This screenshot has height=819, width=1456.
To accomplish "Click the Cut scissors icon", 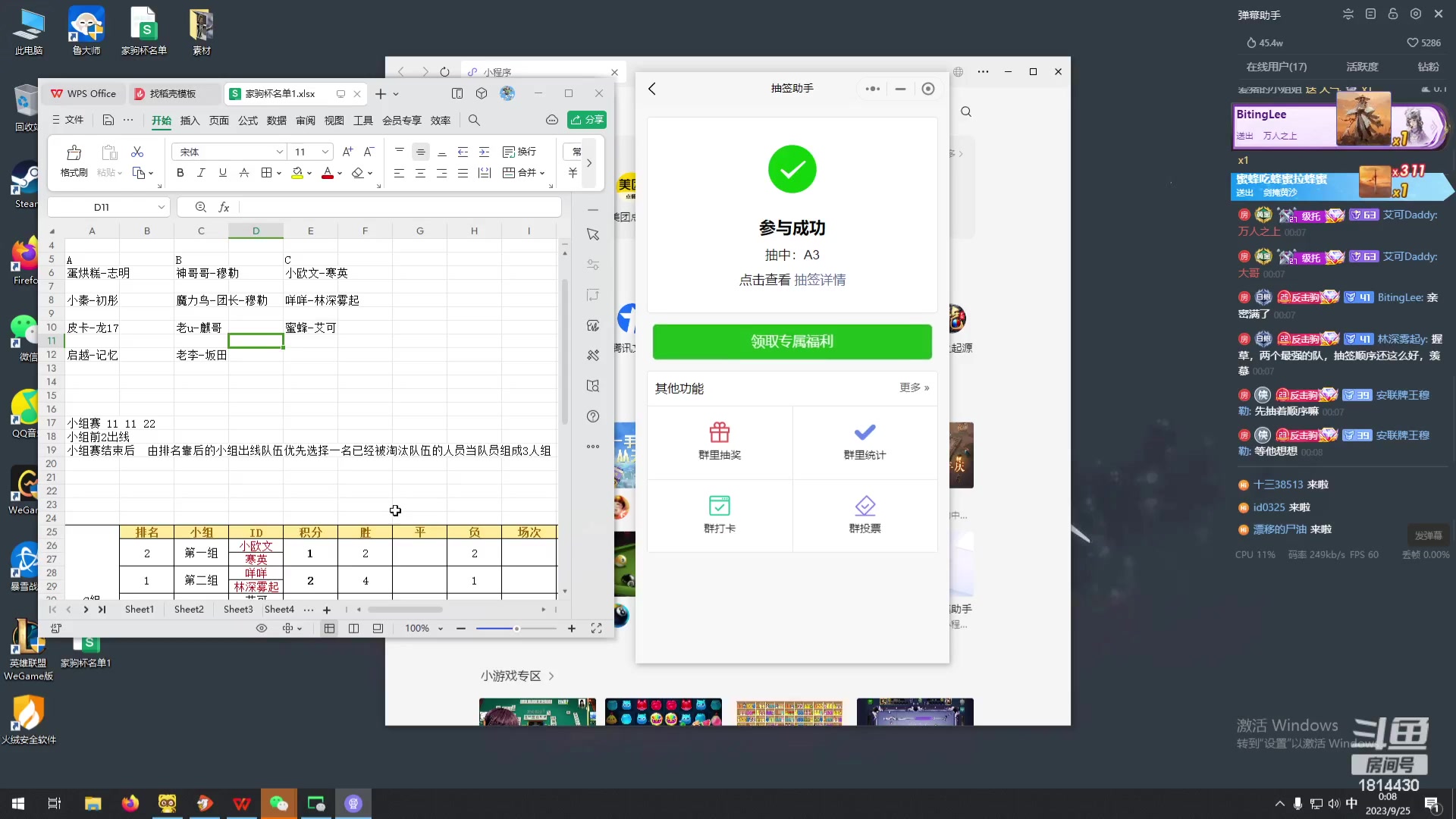I will coord(137,152).
